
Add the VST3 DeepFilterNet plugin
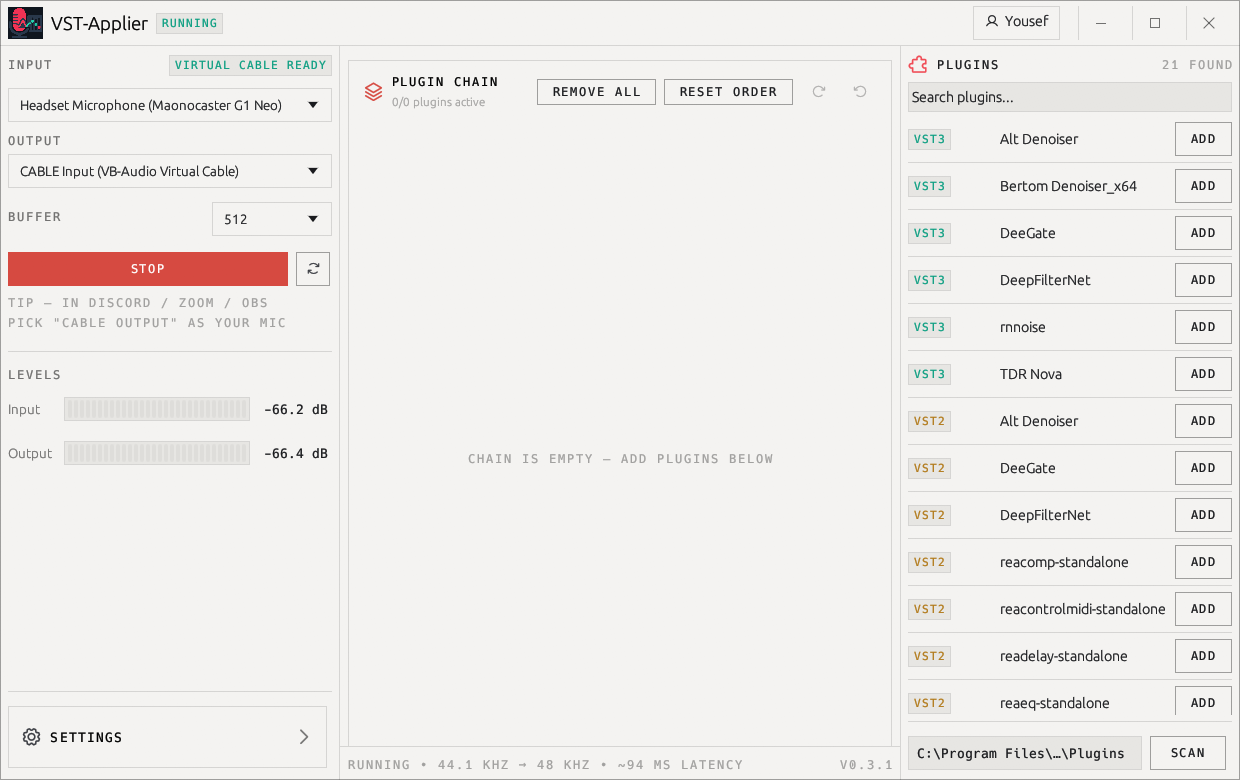1203,280
